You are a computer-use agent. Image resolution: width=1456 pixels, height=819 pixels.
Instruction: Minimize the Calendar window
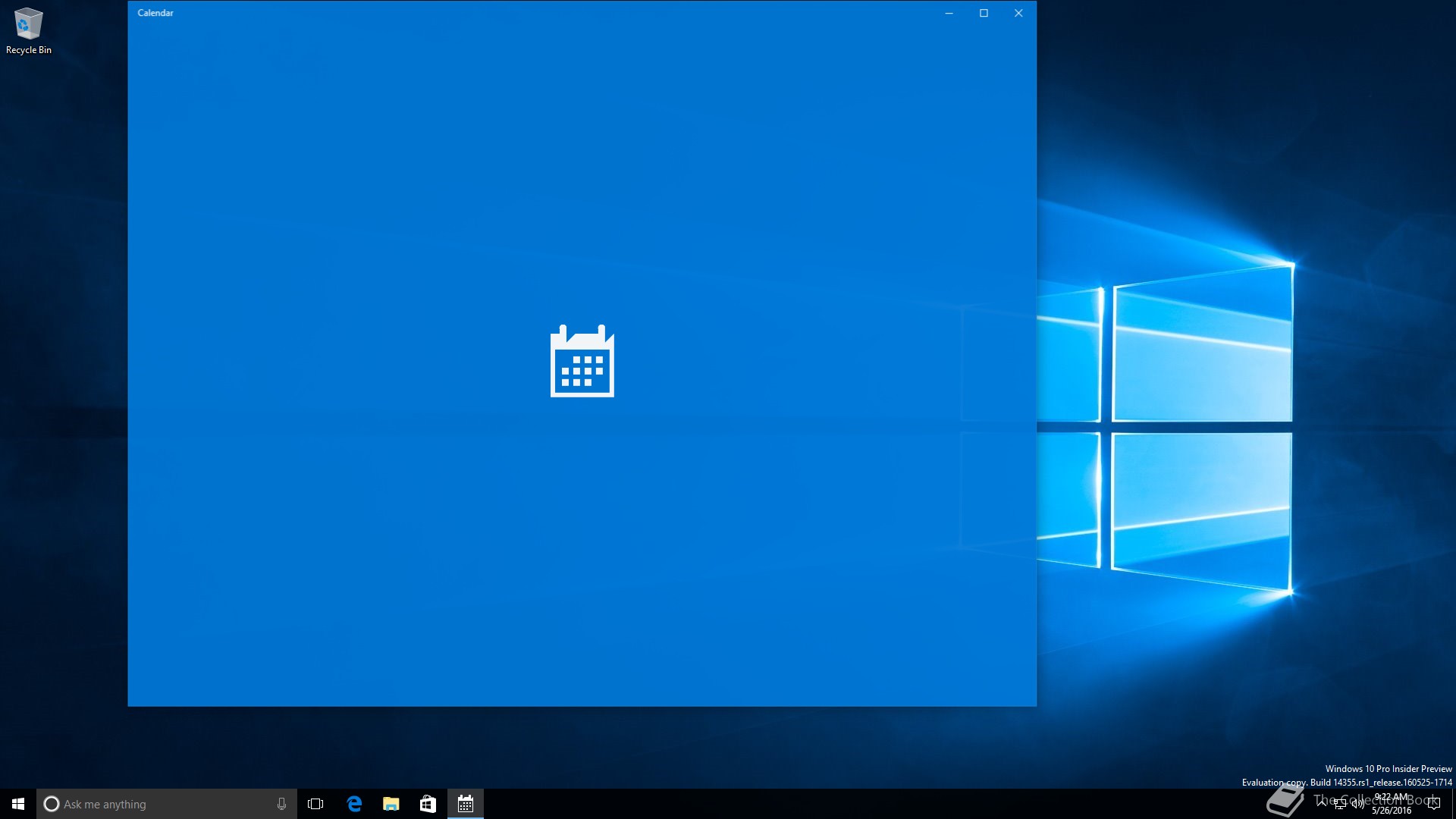pos(949,13)
